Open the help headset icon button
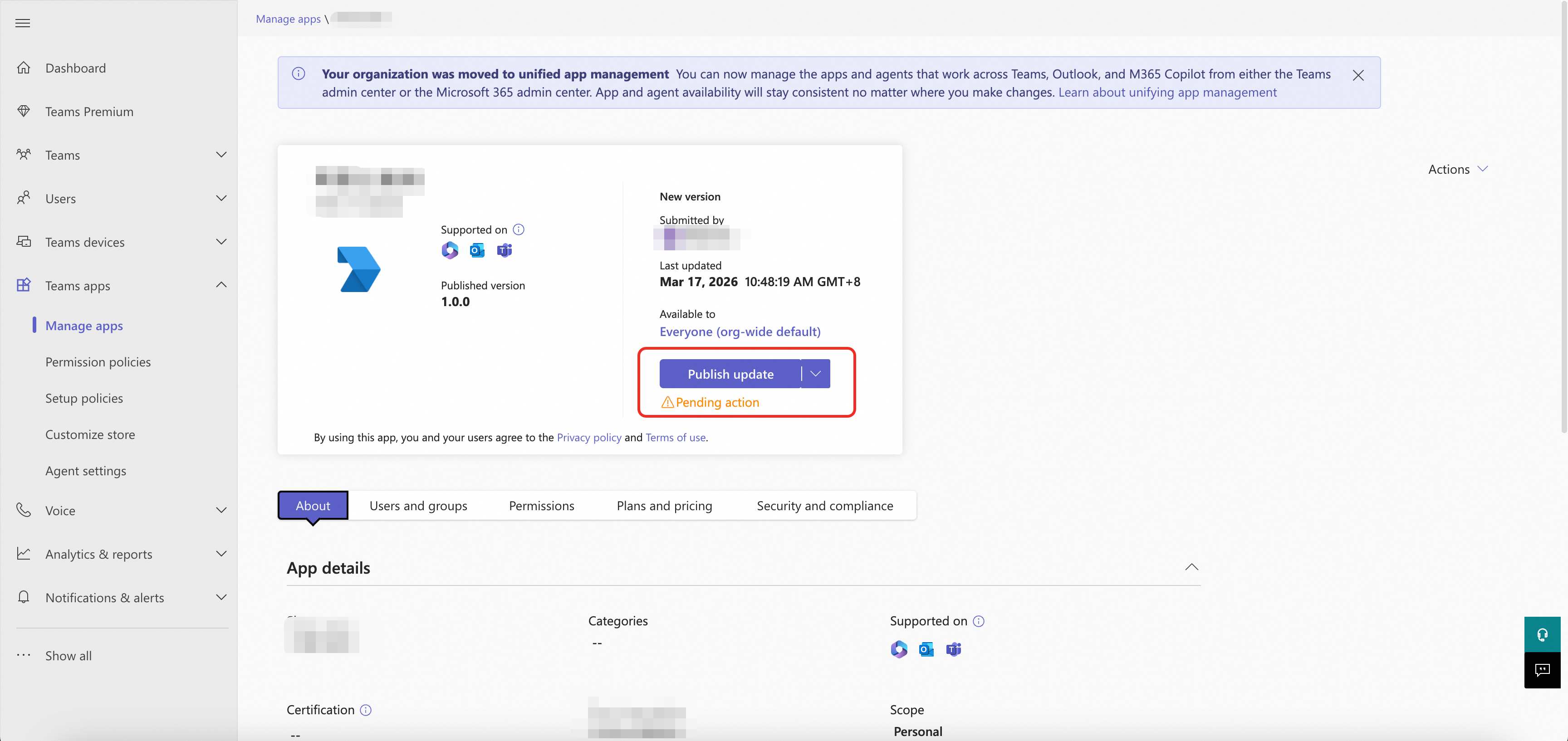Viewport: 1568px width, 741px height. click(x=1542, y=634)
